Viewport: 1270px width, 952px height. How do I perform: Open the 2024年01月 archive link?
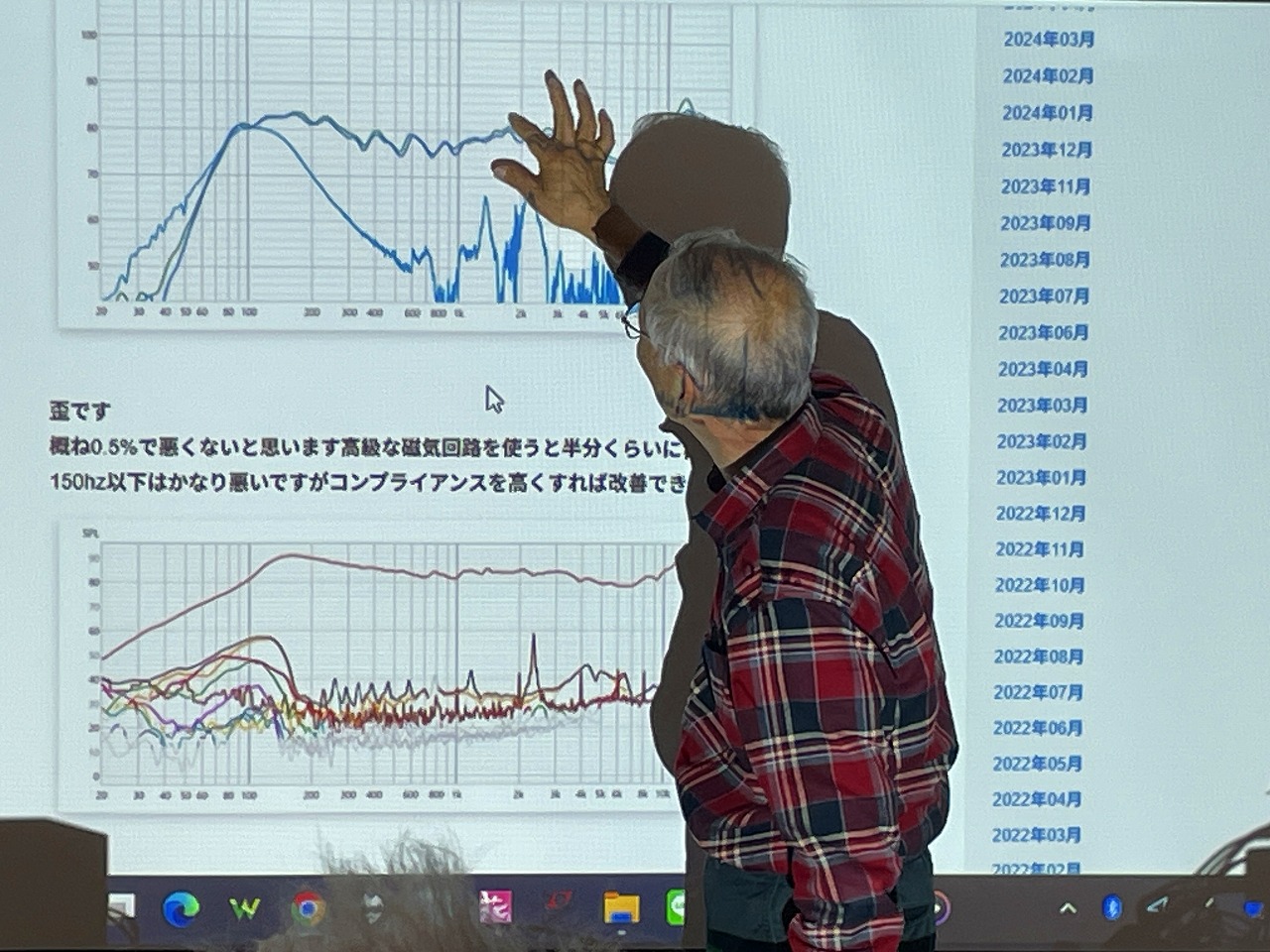(1047, 113)
